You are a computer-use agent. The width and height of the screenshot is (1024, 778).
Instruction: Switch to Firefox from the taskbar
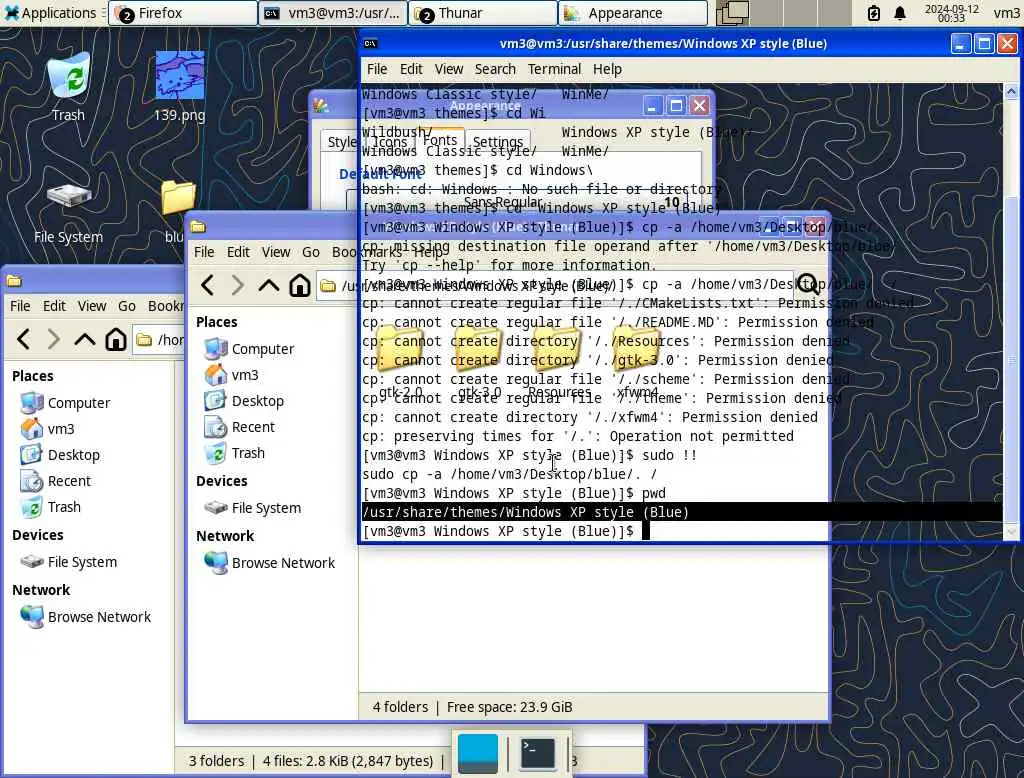[183, 13]
